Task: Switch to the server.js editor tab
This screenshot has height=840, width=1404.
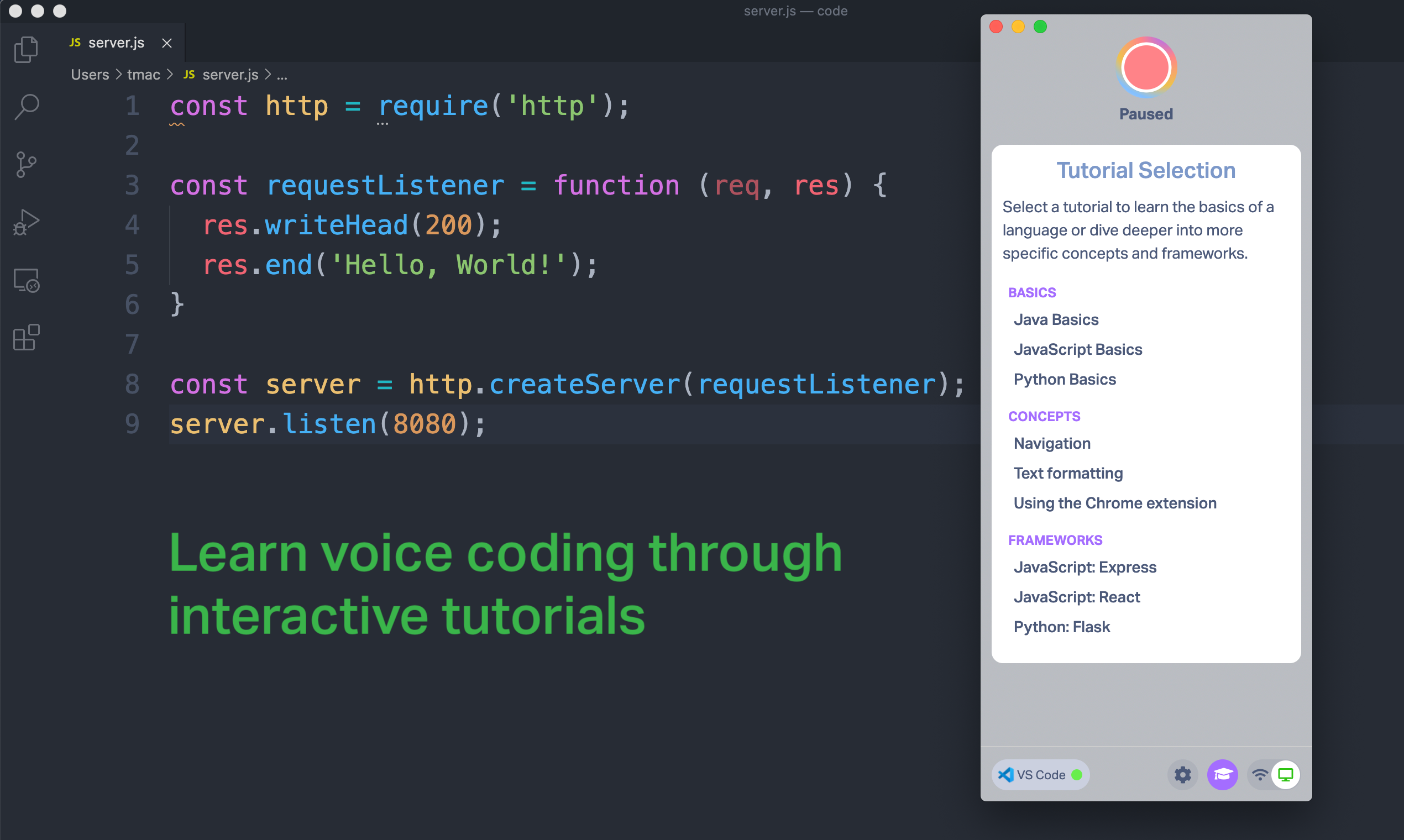Action: [116, 43]
